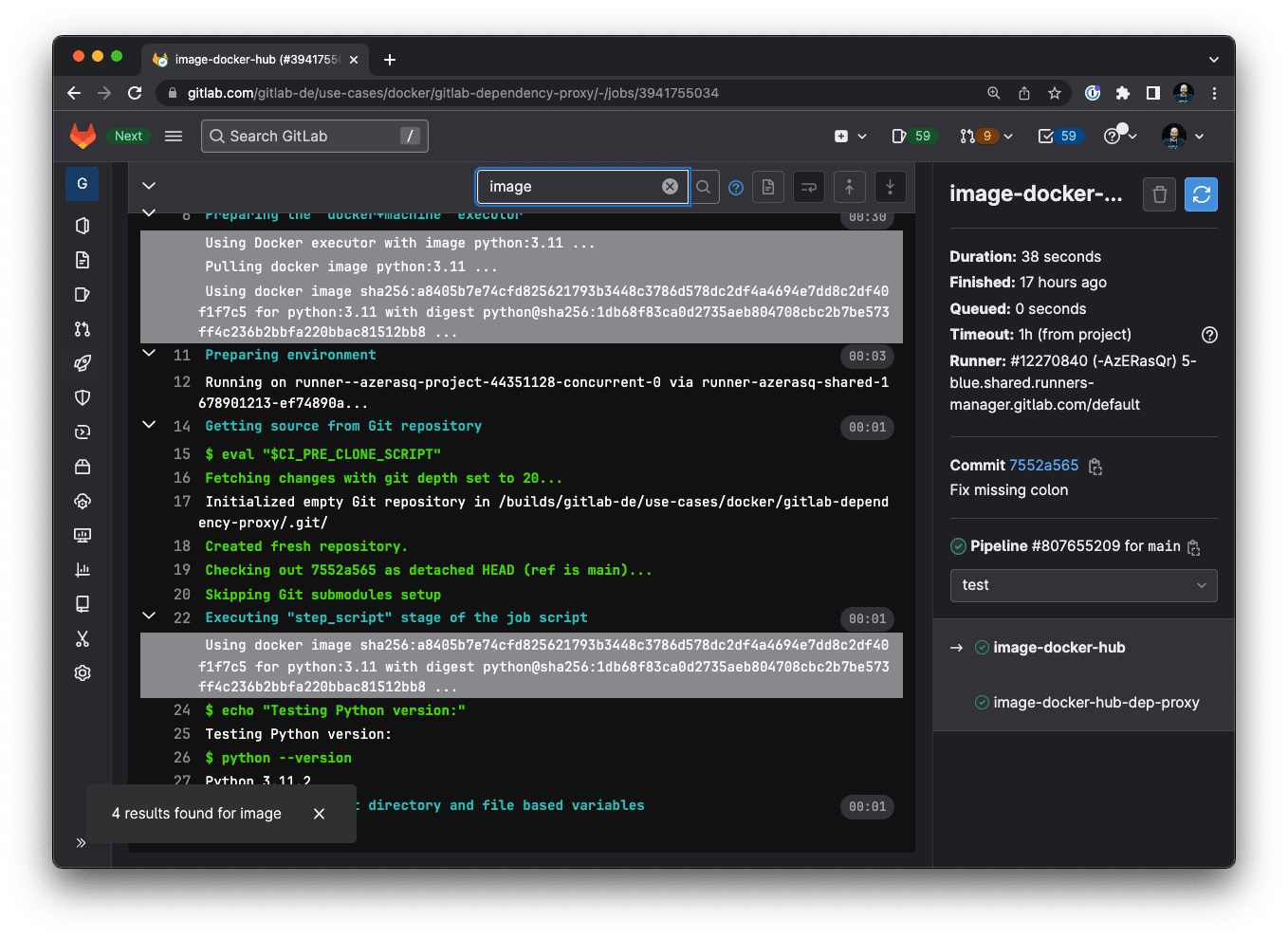The image size is (1288, 938).
Task: Open Wiki icon in sidebar
Action: pos(83,604)
